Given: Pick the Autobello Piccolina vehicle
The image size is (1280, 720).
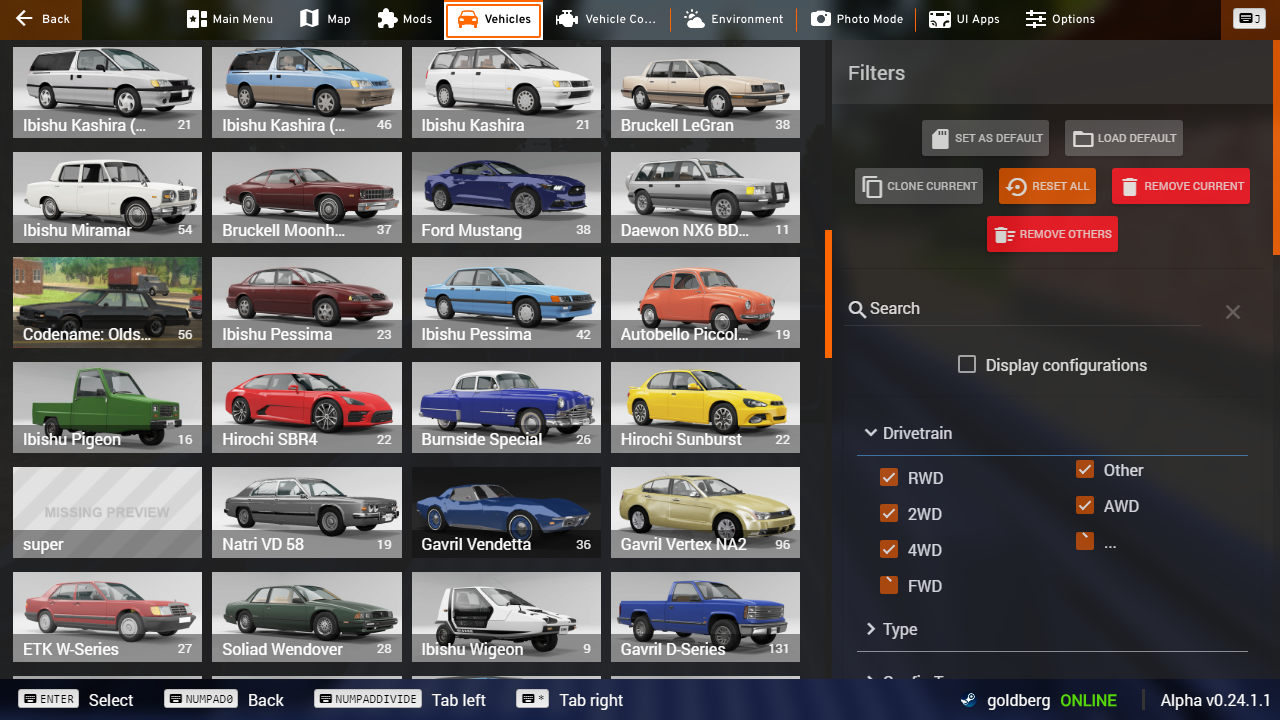Looking at the screenshot, I should coord(705,302).
